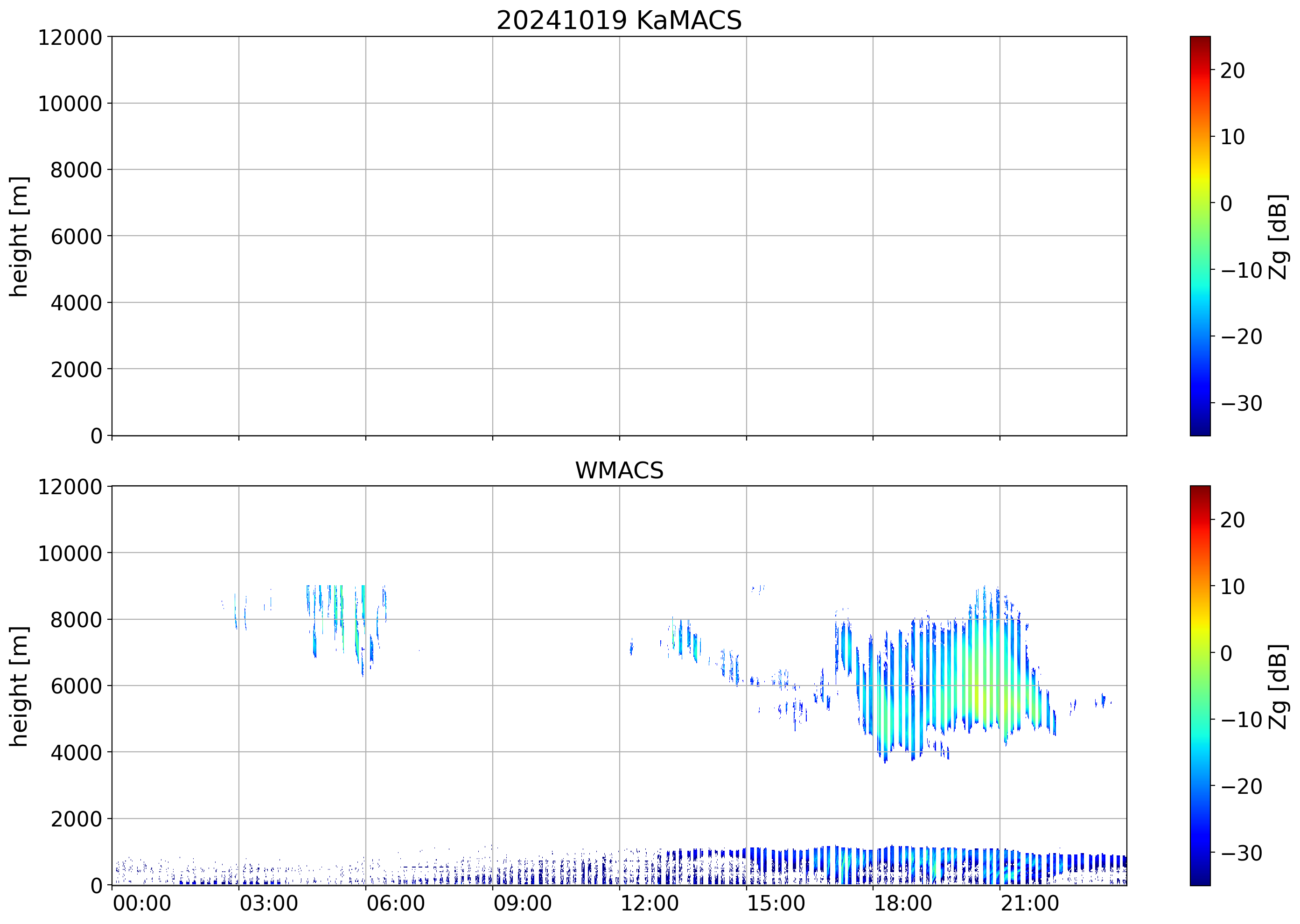Click the 00:00 x-axis tick label
Screen dimensions: 1300x924
click(x=142, y=903)
